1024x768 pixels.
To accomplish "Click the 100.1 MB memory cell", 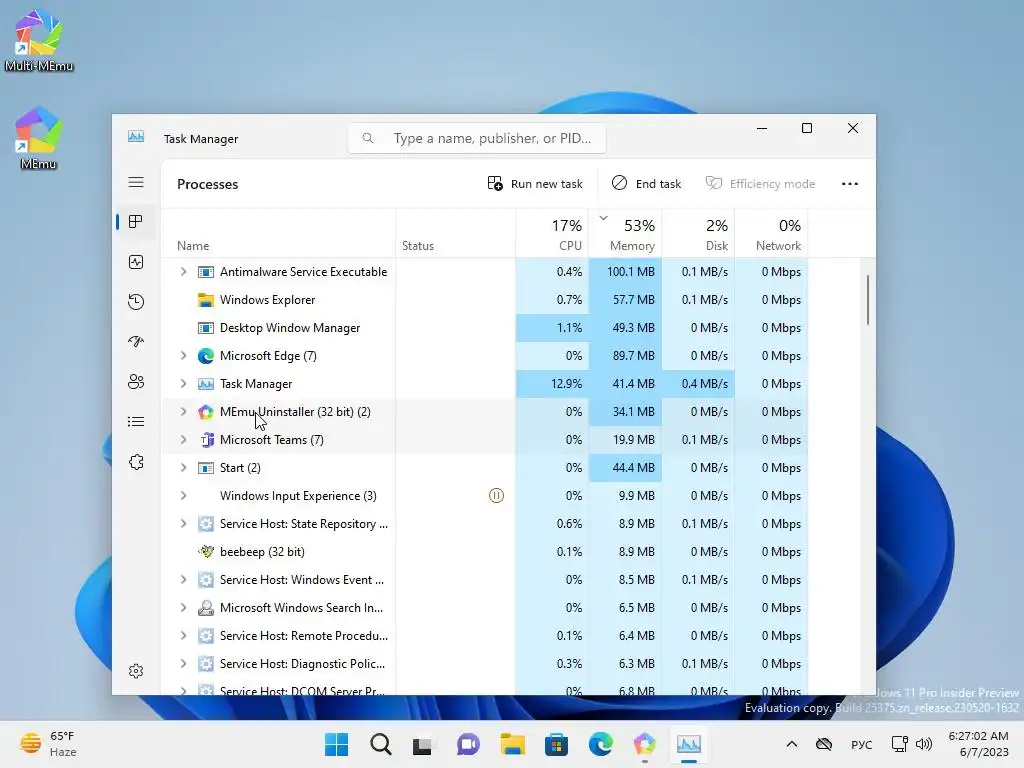I will coord(625,272).
